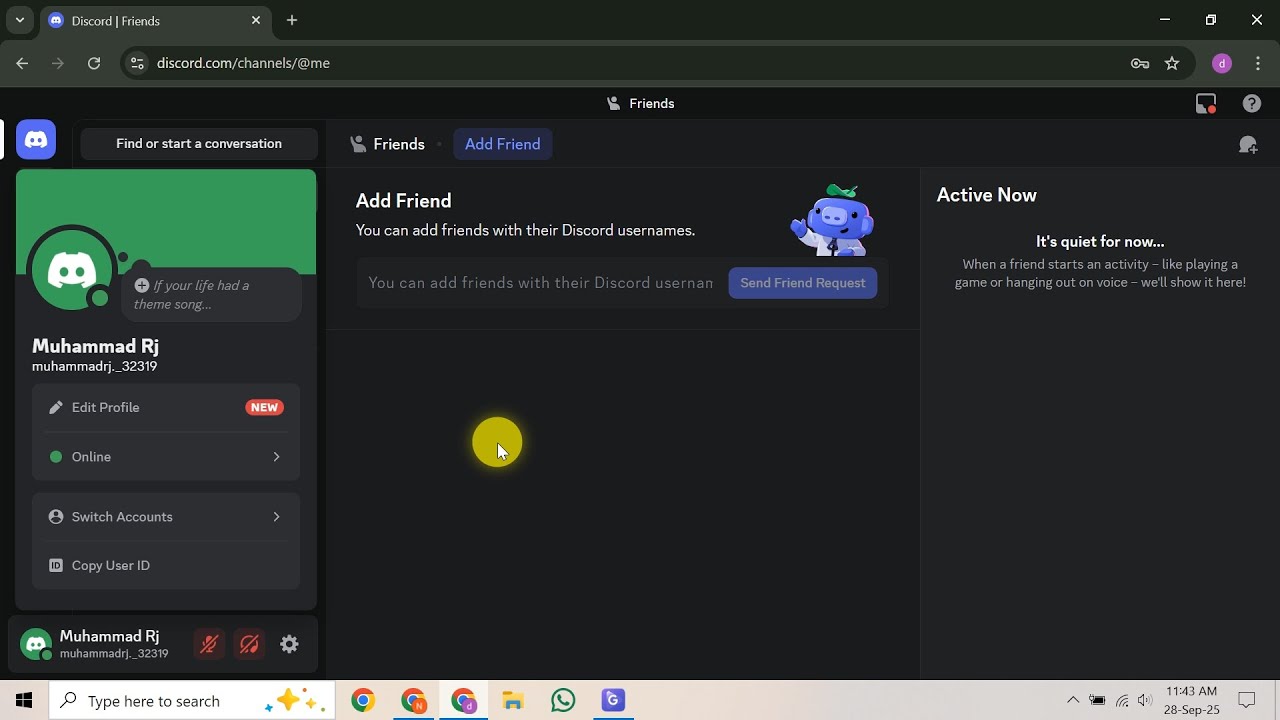Open Chrome three-dot menu
Image resolution: width=1280 pixels, height=720 pixels.
point(1258,63)
